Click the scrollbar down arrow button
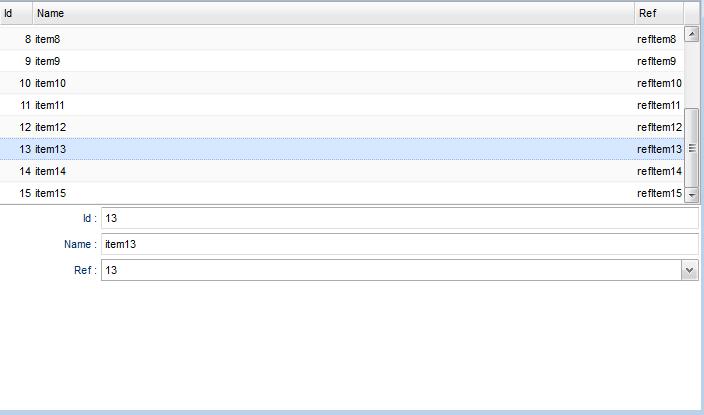Image resolution: width=704 pixels, height=415 pixels. point(691,196)
